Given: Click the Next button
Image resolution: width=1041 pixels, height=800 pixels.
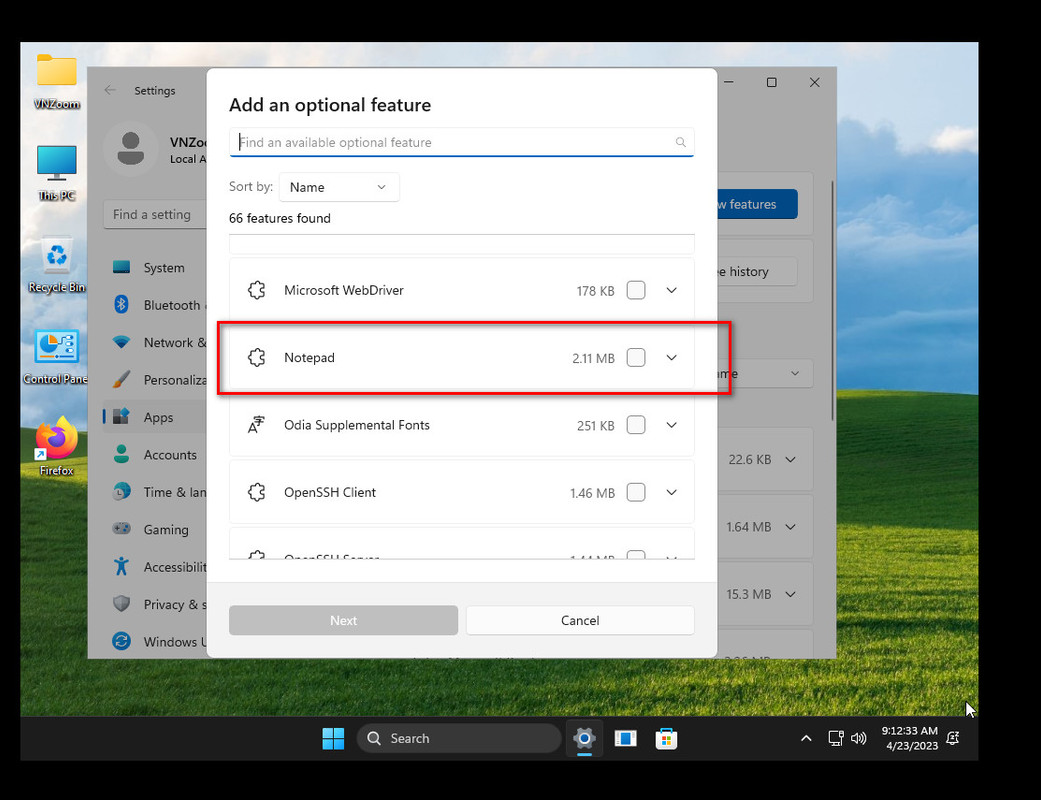Looking at the screenshot, I should click(343, 620).
